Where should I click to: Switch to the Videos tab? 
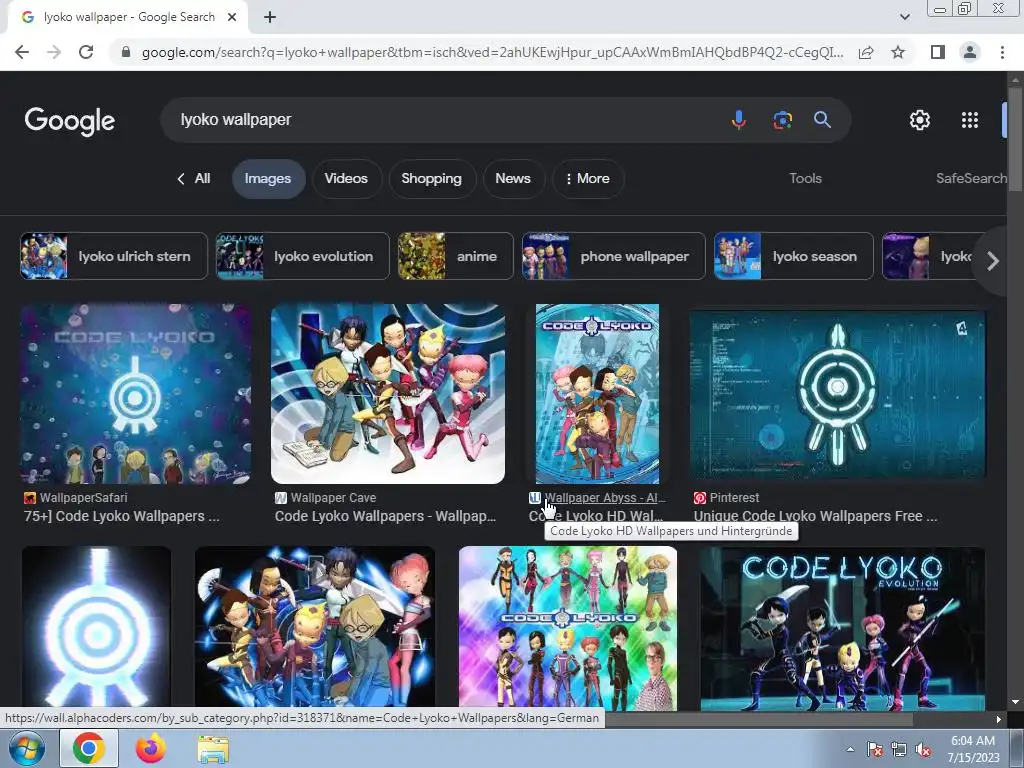tap(346, 179)
